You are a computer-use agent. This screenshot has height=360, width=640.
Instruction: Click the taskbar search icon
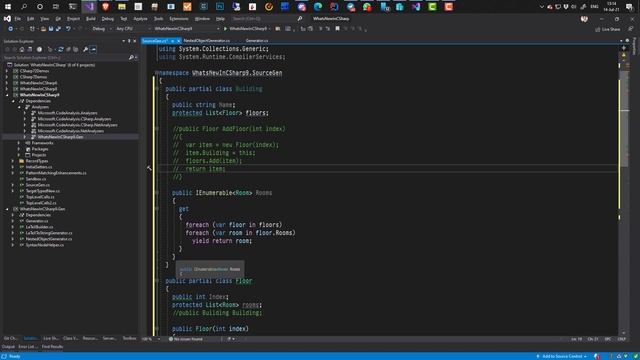(24, 7)
